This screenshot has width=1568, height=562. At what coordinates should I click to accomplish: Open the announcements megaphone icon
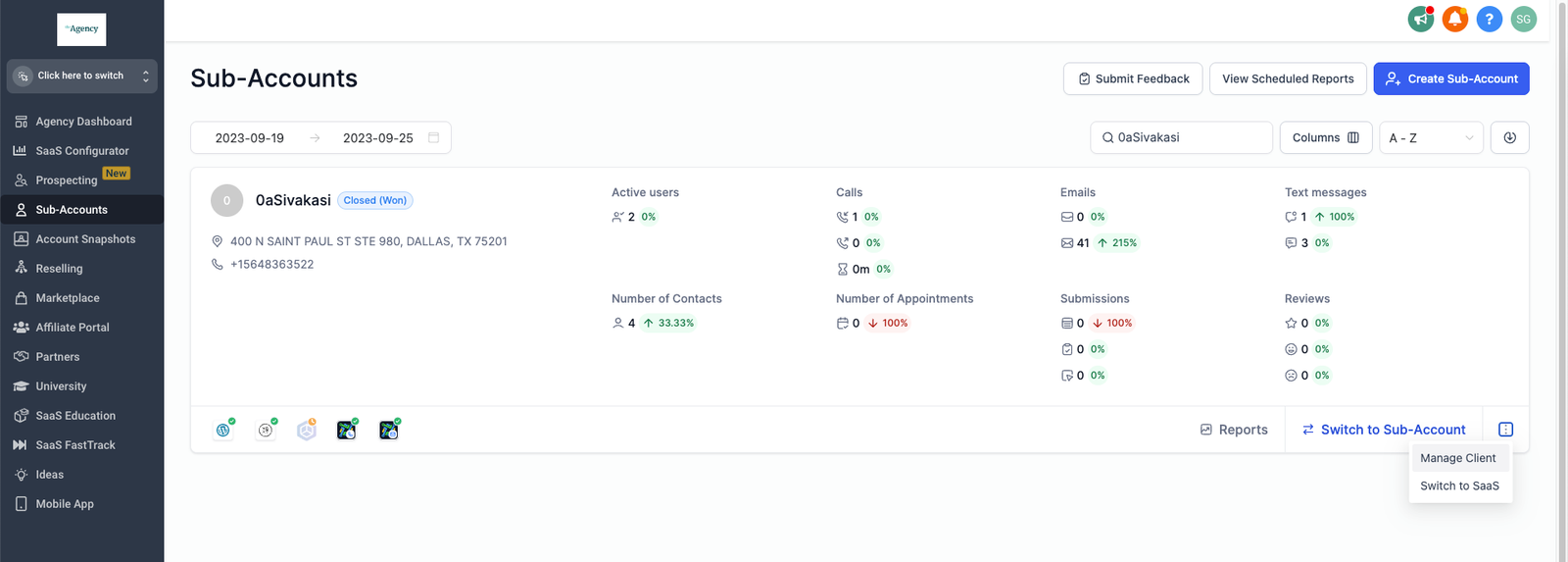click(1420, 19)
